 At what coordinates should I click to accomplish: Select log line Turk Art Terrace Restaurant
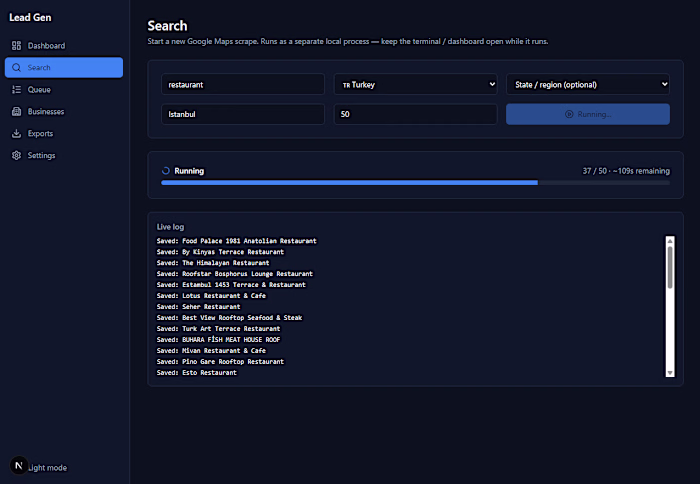218,329
